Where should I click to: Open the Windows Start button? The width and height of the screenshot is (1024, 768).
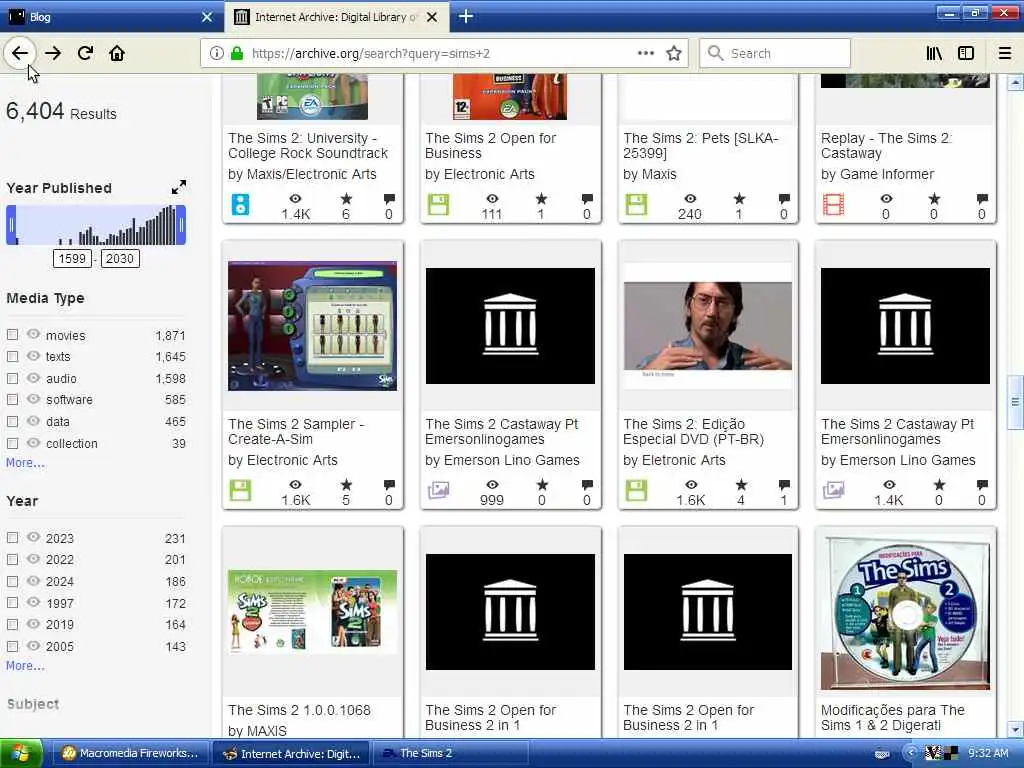[21, 753]
